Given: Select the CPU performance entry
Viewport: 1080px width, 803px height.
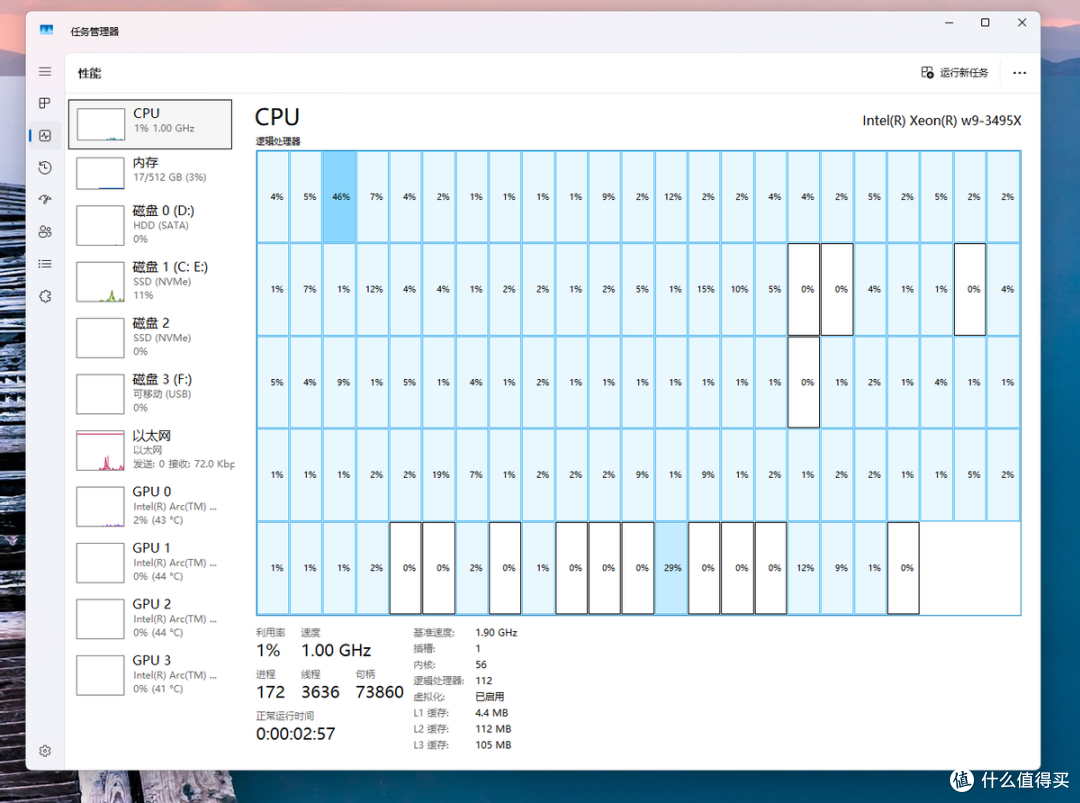Looking at the screenshot, I should click(x=150, y=124).
